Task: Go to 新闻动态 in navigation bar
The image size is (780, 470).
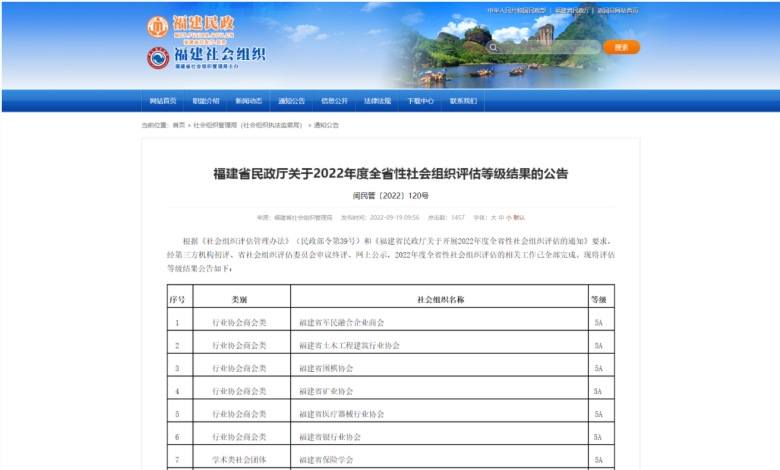Action: pos(249,101)
